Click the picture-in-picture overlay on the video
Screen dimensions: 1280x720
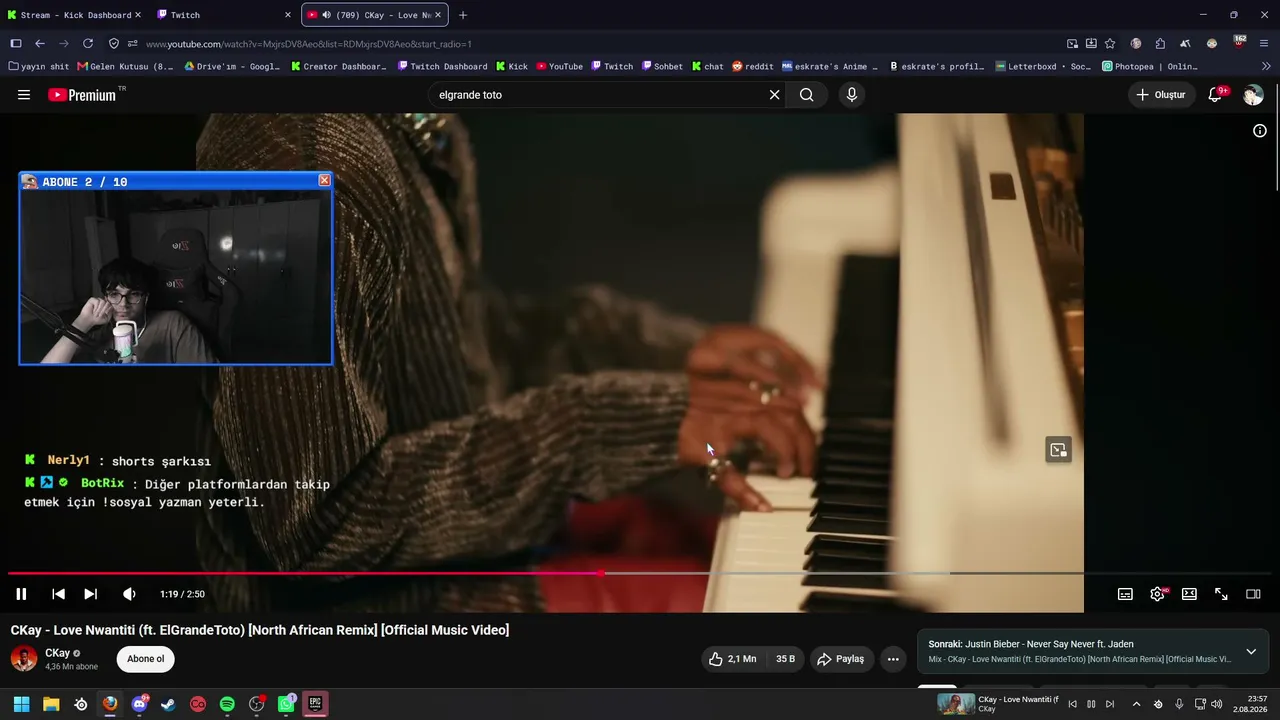click(x=1058, y=450)
